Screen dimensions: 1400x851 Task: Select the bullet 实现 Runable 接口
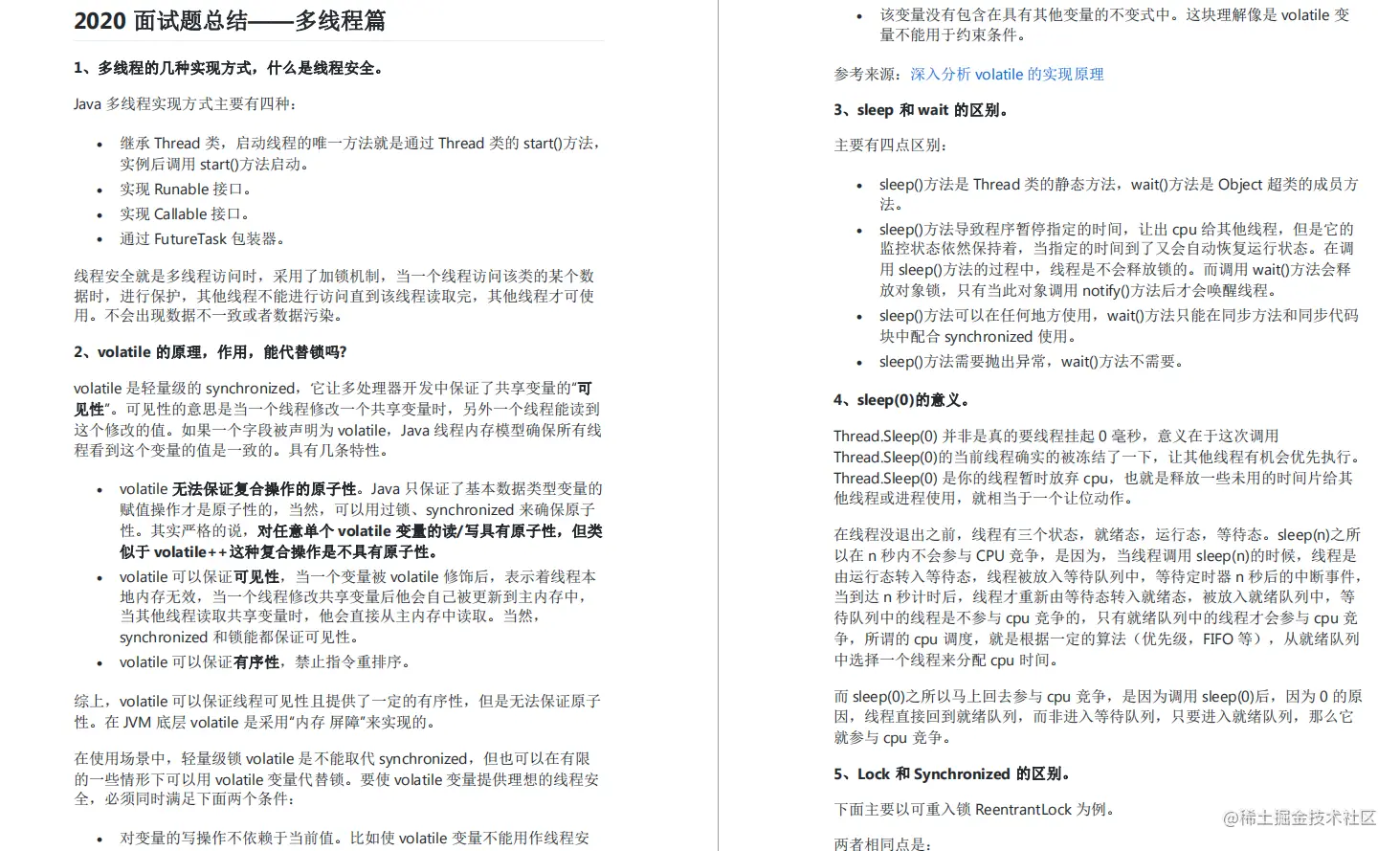(187, 189)
